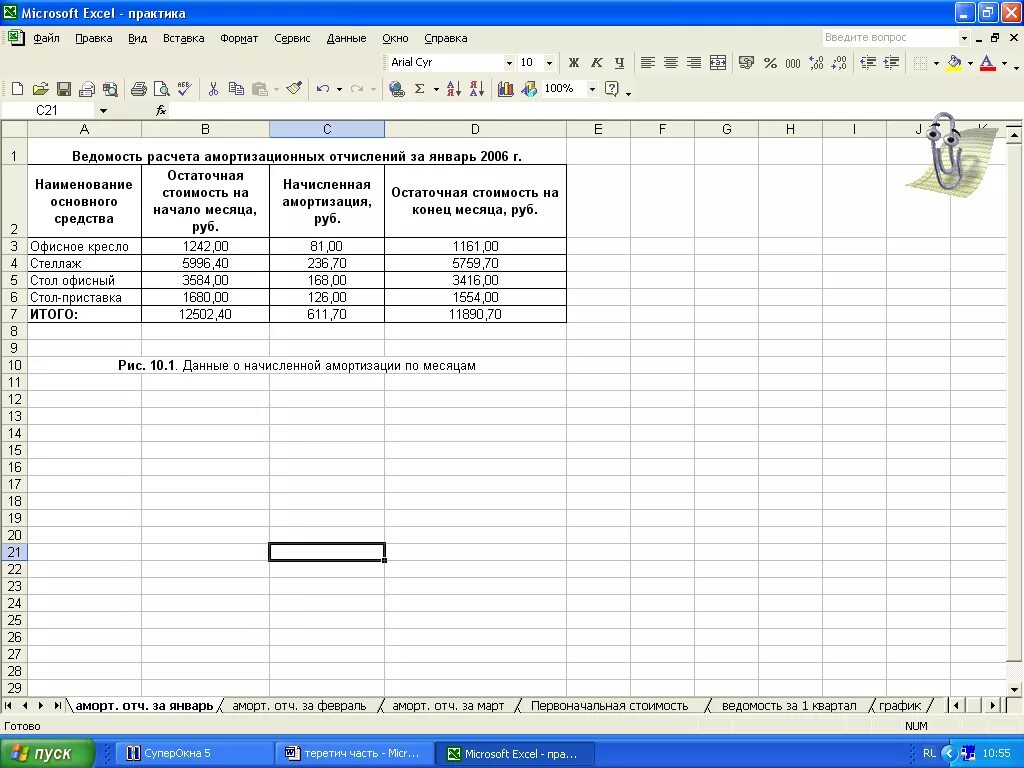
Task: Click the Print icon
Action: pyautogui.click(x=138, y=89)
